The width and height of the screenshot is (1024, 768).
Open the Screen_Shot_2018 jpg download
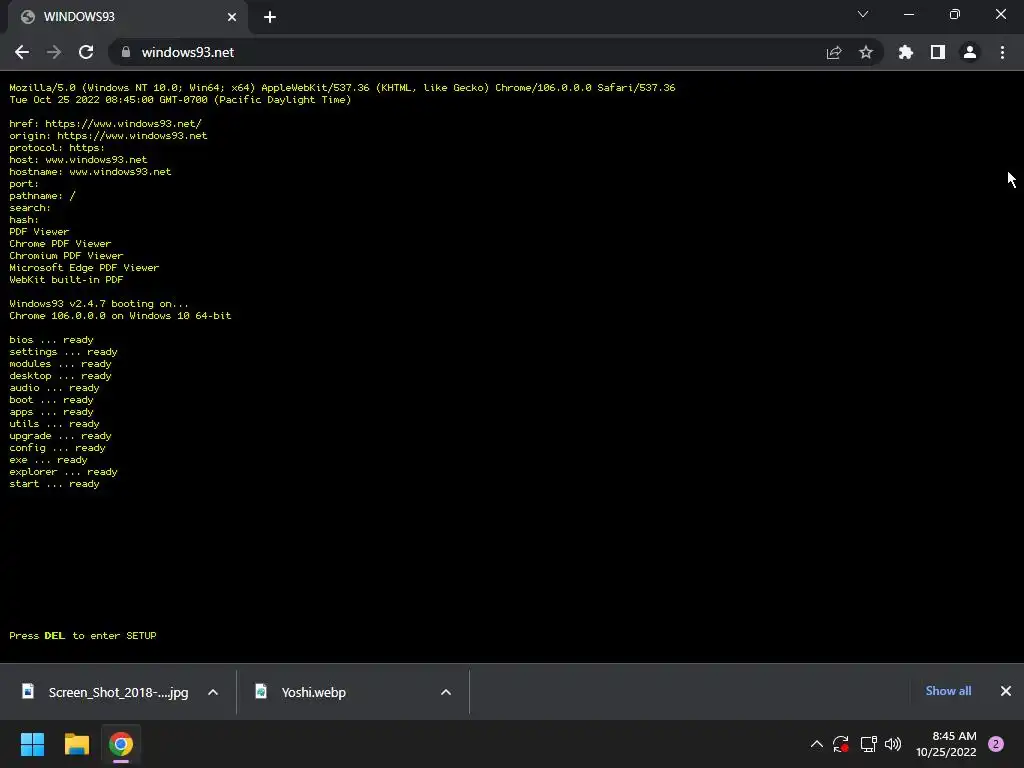106,692
